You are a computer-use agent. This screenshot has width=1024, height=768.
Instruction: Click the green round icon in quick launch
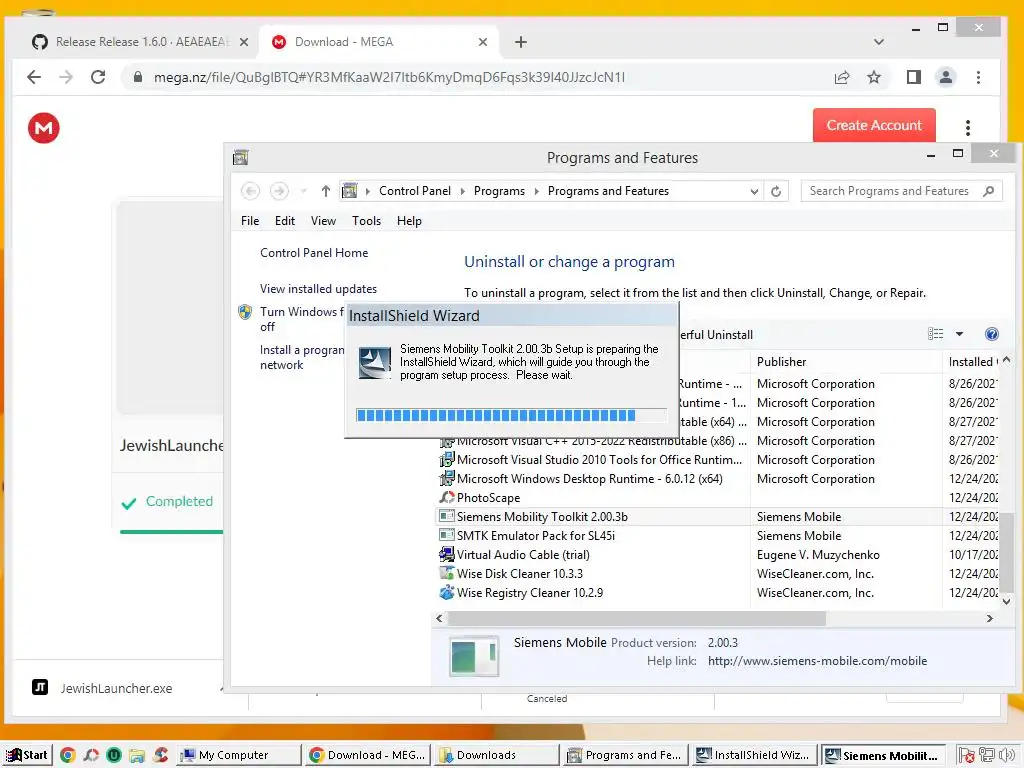pos(114,755)
